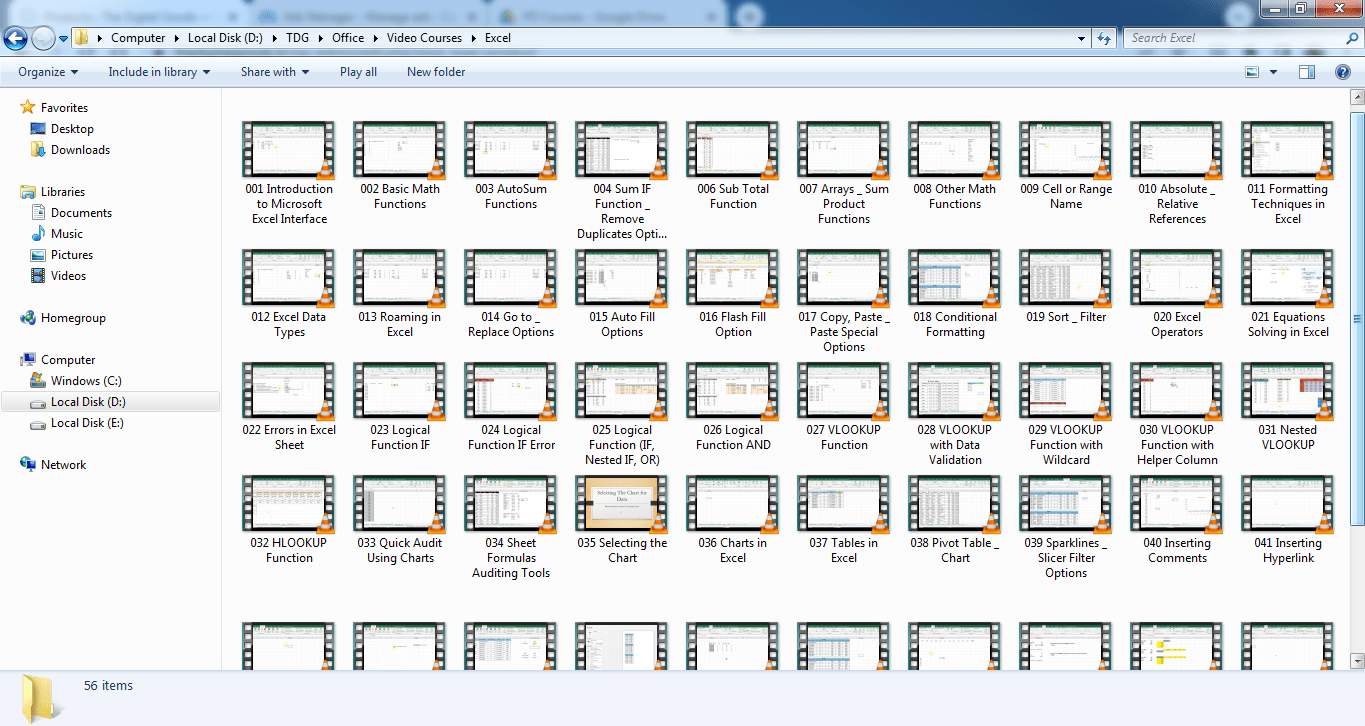Image resolution: width=1365 pixels, height=726 pixels.
Task: Select the 038 Pivot Table _ Chart video
Action: tap(955, 520)
